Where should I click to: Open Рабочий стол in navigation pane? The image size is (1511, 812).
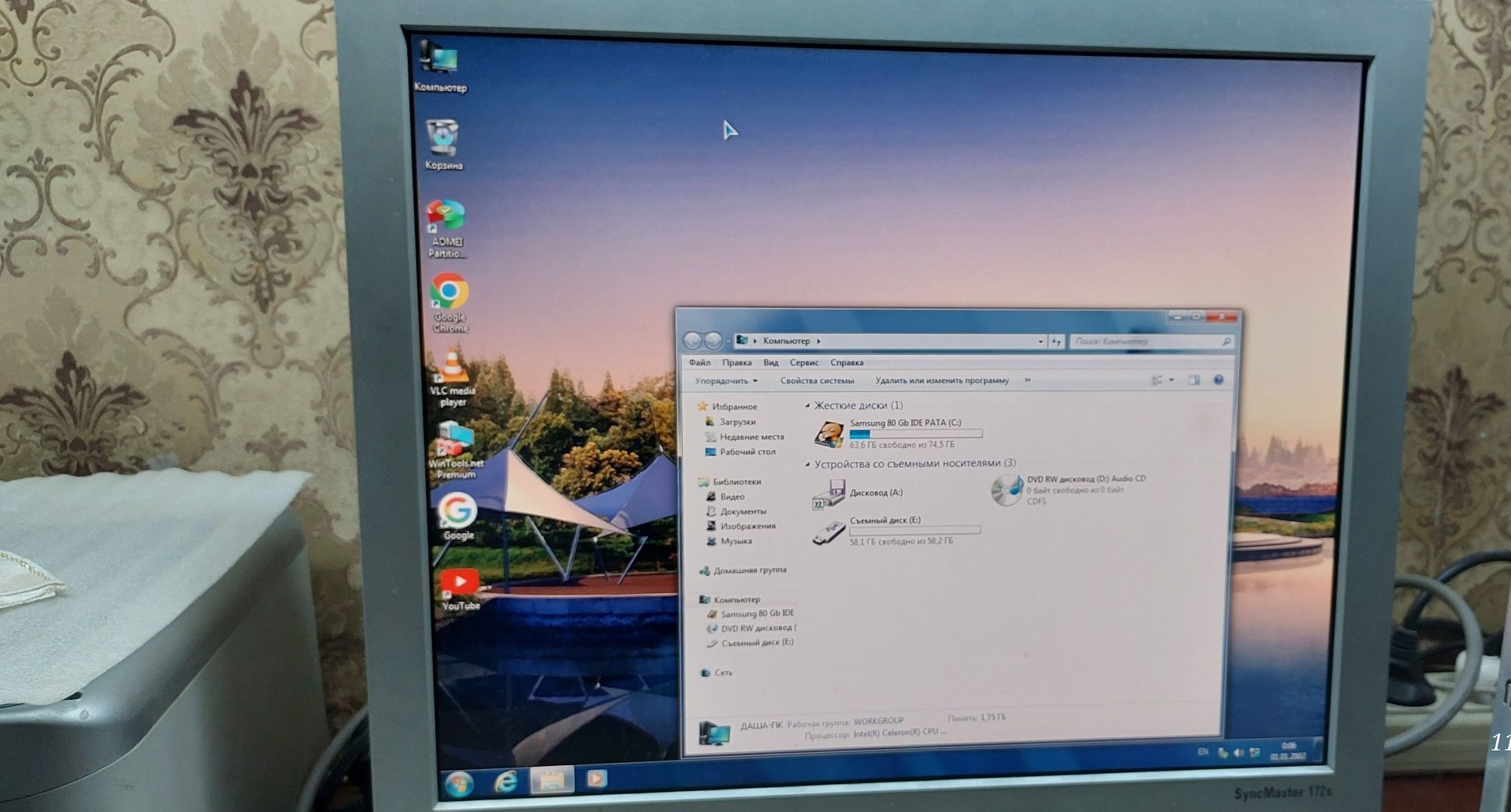pyautogui.click(x=740, y=451)
